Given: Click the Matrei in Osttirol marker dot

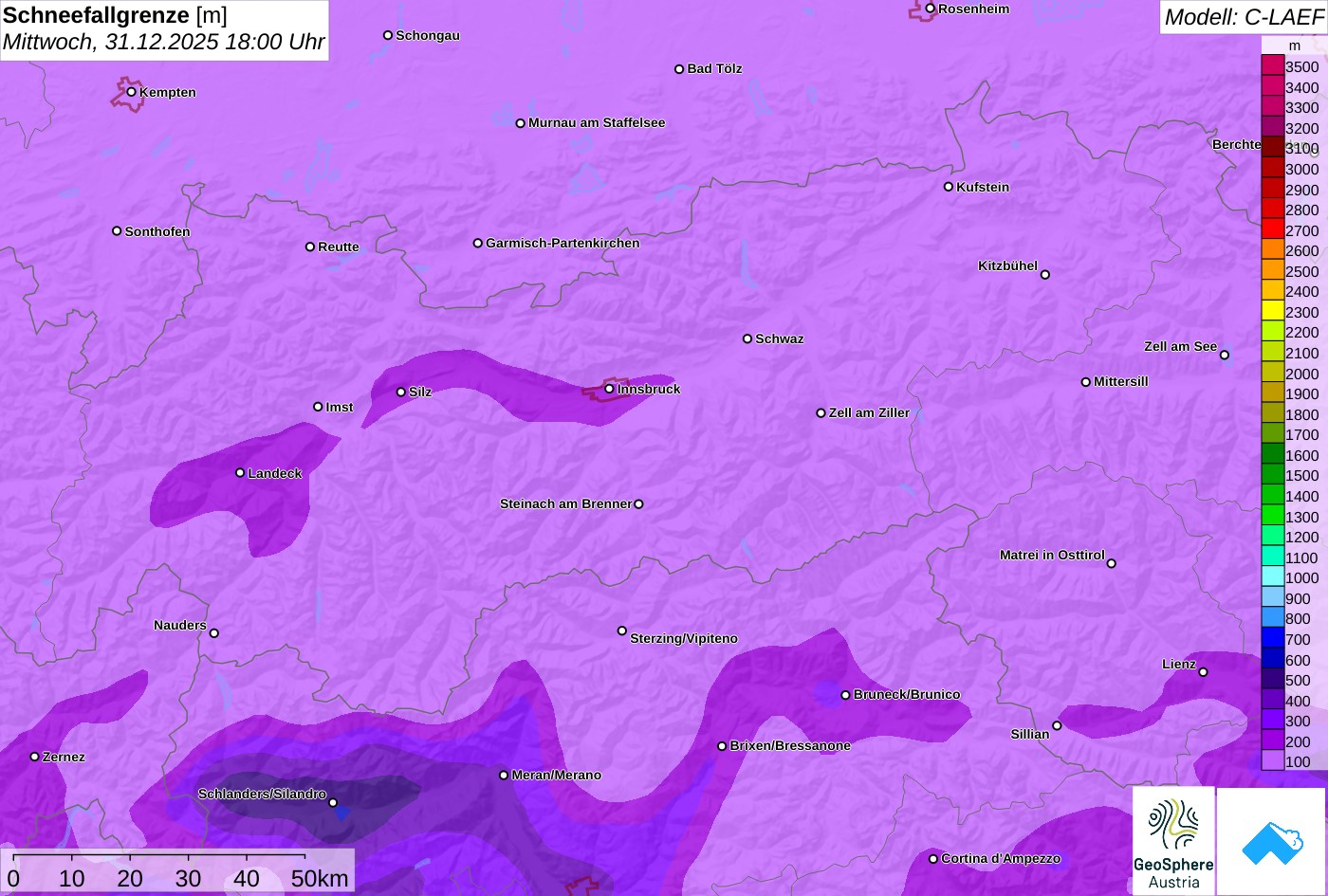Looking at the screenshot, I should (x=1112, y=563).
